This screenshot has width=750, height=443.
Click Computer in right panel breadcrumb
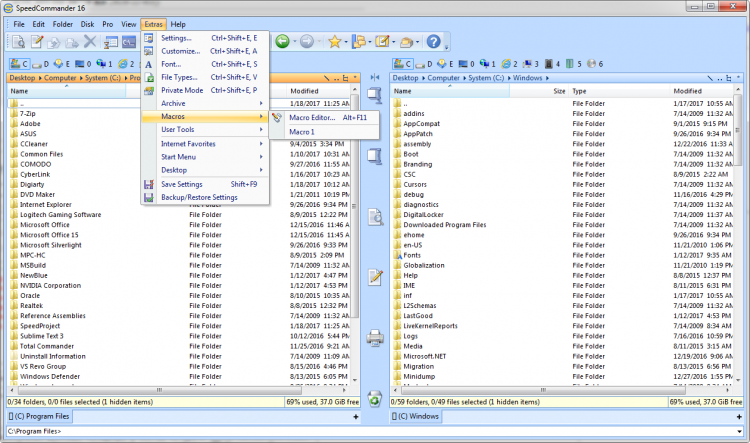[x=443, y=78]
